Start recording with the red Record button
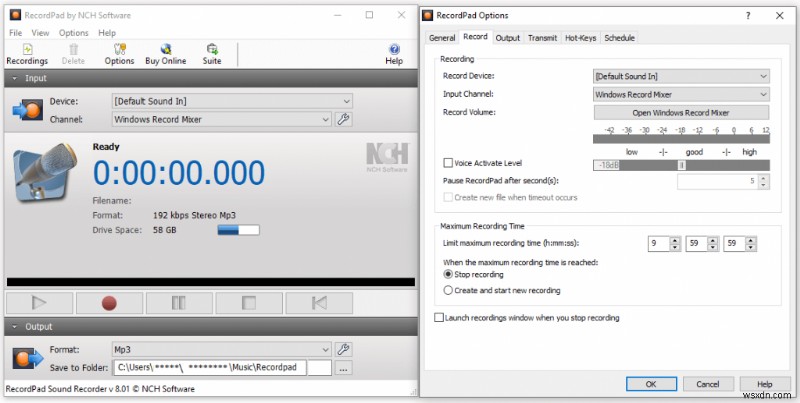 click(109, 303)
